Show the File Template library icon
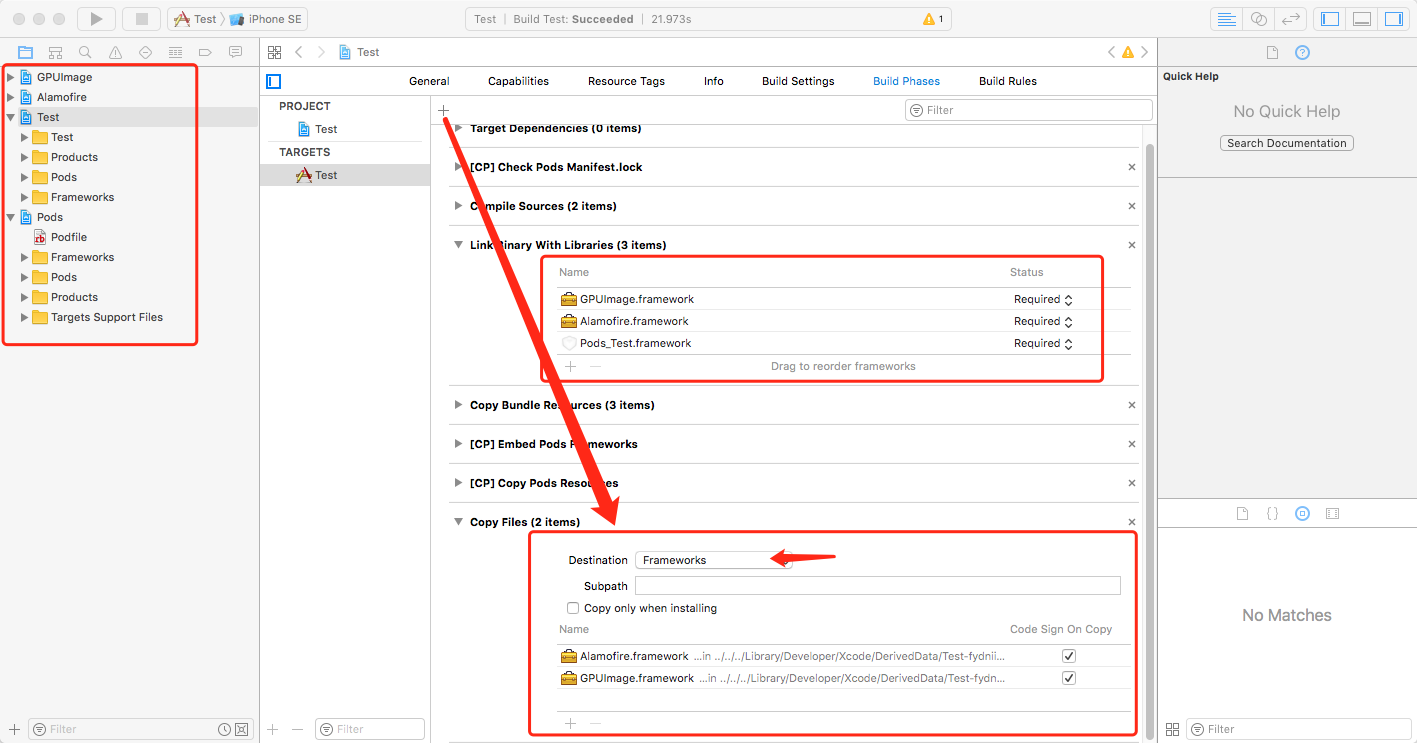 [1242, 513]
